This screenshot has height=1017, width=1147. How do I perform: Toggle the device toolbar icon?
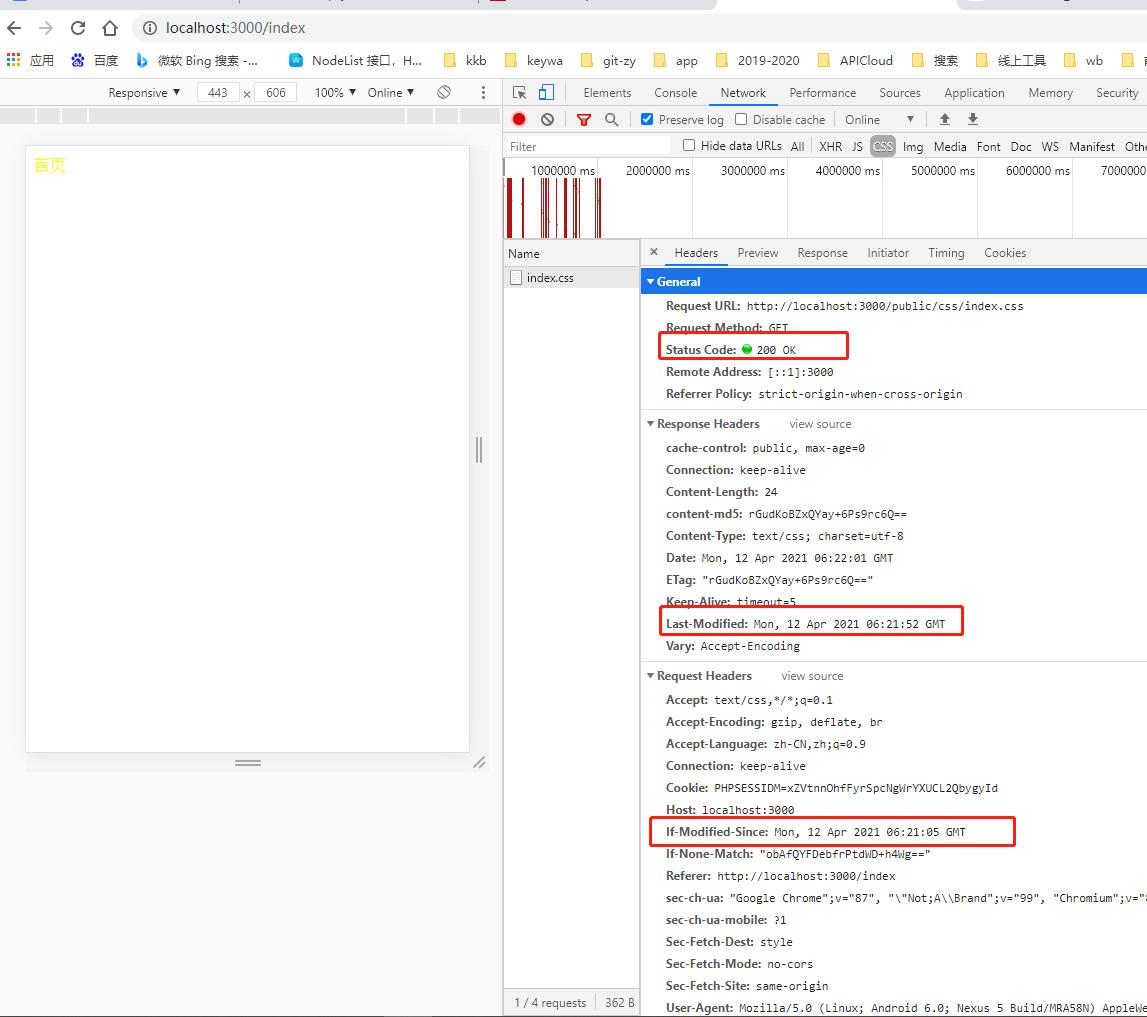coord(546,92)
